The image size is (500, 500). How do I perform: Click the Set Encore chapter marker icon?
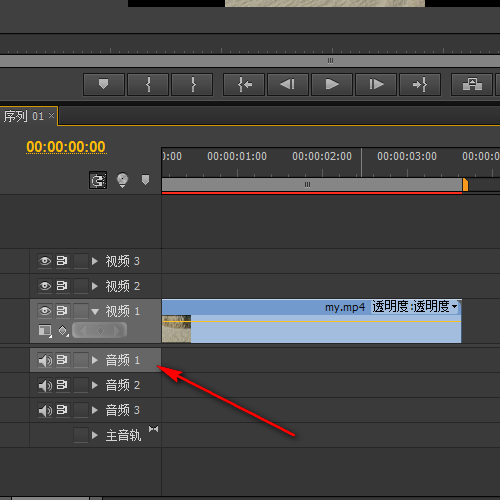click(122, 180)
